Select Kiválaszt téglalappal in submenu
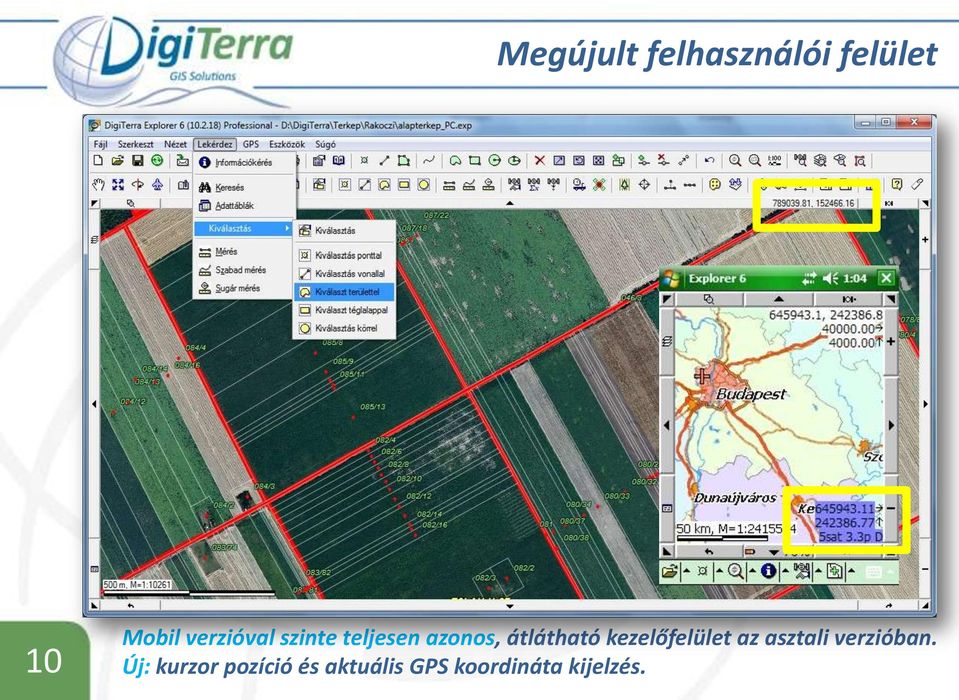The image size is (959, 700). [344, 310]
